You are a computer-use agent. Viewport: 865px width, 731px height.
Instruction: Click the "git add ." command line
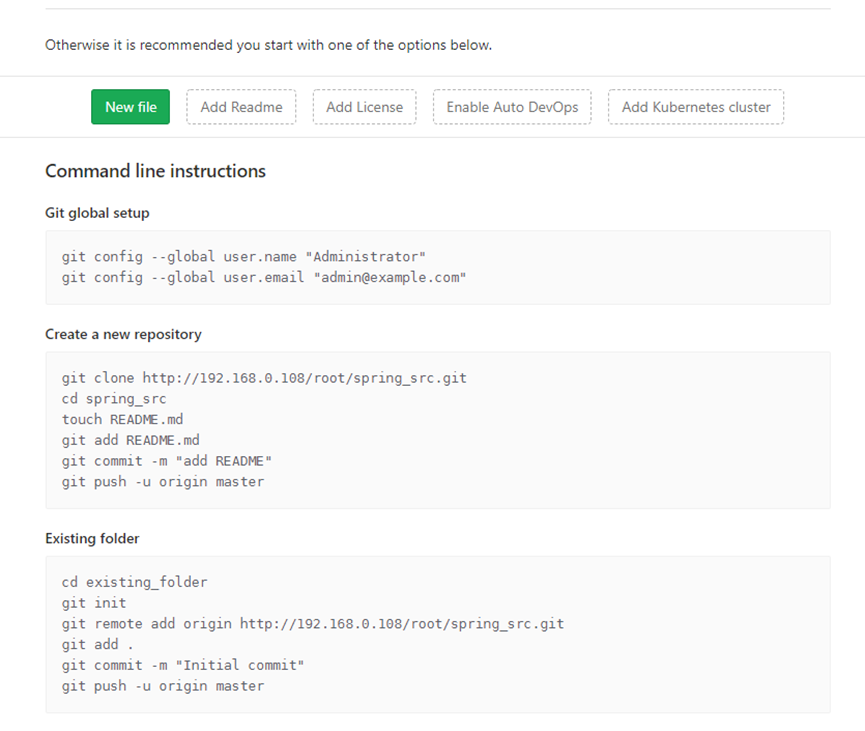[98, 644]
